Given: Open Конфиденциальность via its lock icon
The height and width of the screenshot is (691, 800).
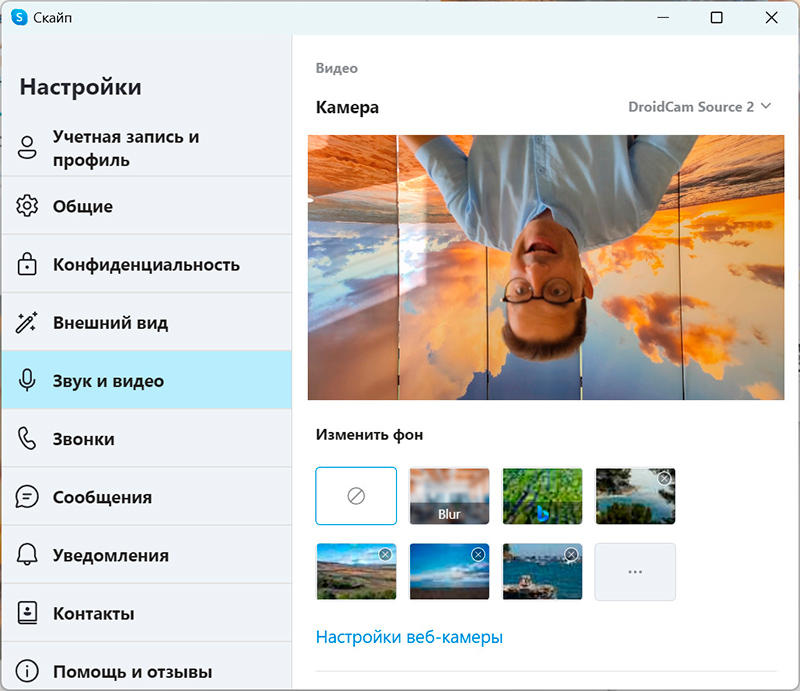Looking at the screenshot, I should pyautogui.click(x=27, y=265).
